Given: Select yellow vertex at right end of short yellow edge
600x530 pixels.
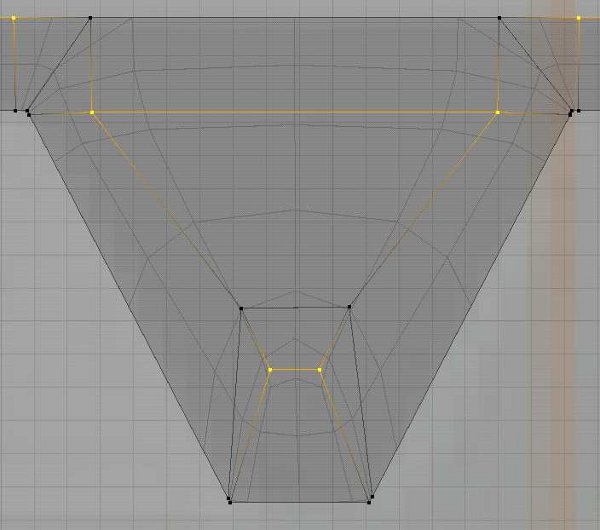Looking at the screenshot, I should pyautogui.click(x=320, y=370).
